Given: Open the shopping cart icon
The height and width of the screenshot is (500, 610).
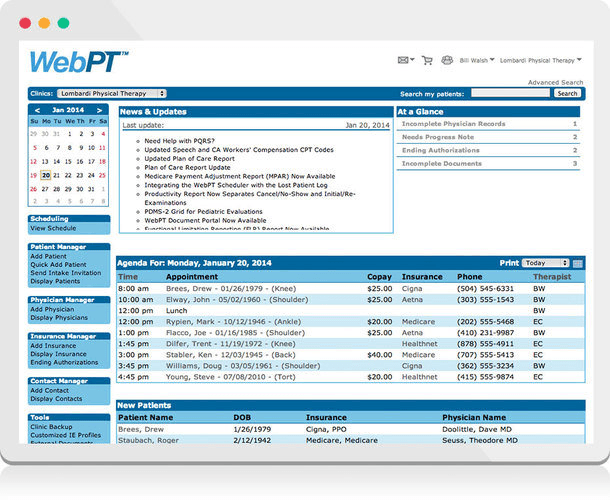Looking at the screenshot, I should tap(427, 60).
